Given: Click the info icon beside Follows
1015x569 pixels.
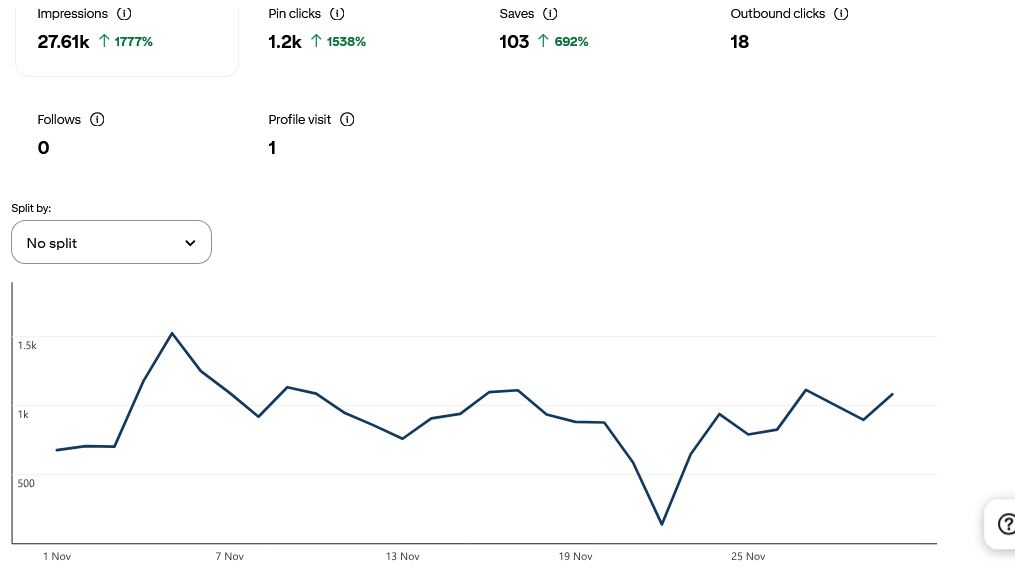Looking at the screenshot, I should pyautogui.click(x=97, y=119).
